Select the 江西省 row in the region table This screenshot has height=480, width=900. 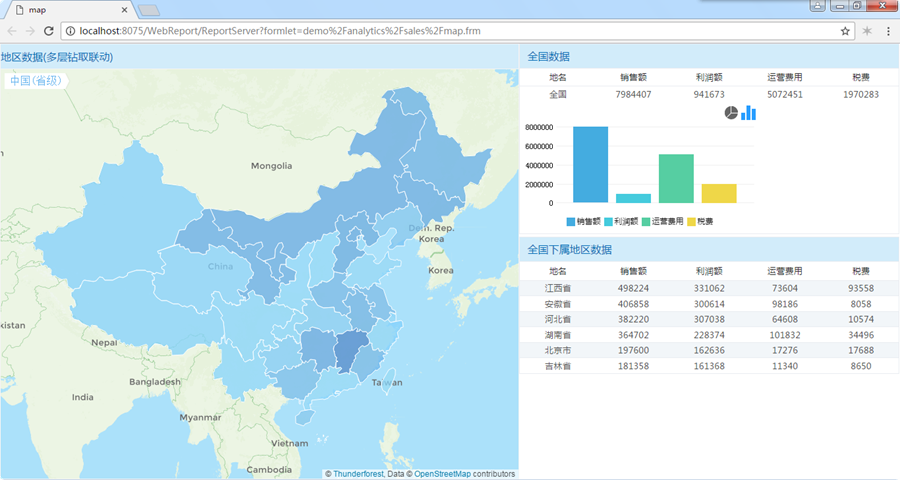(x=709, y=288)
